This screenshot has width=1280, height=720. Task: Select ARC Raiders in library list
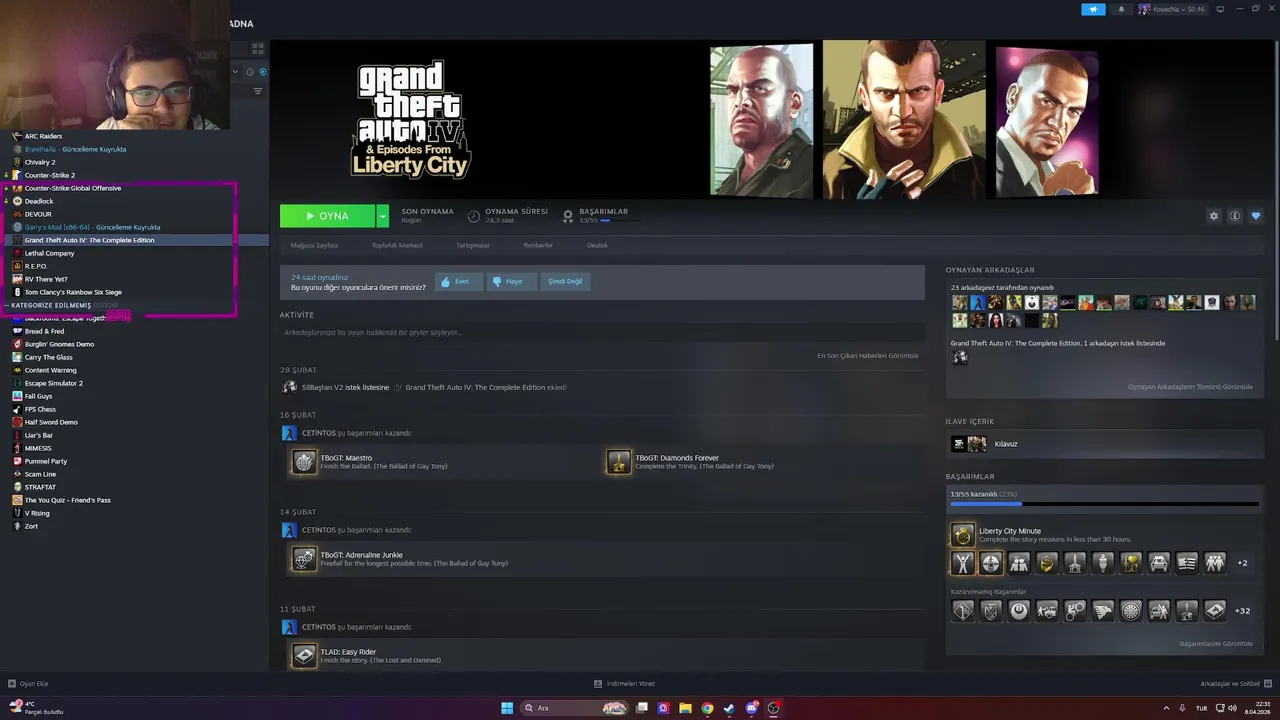(x=43, y=136)
